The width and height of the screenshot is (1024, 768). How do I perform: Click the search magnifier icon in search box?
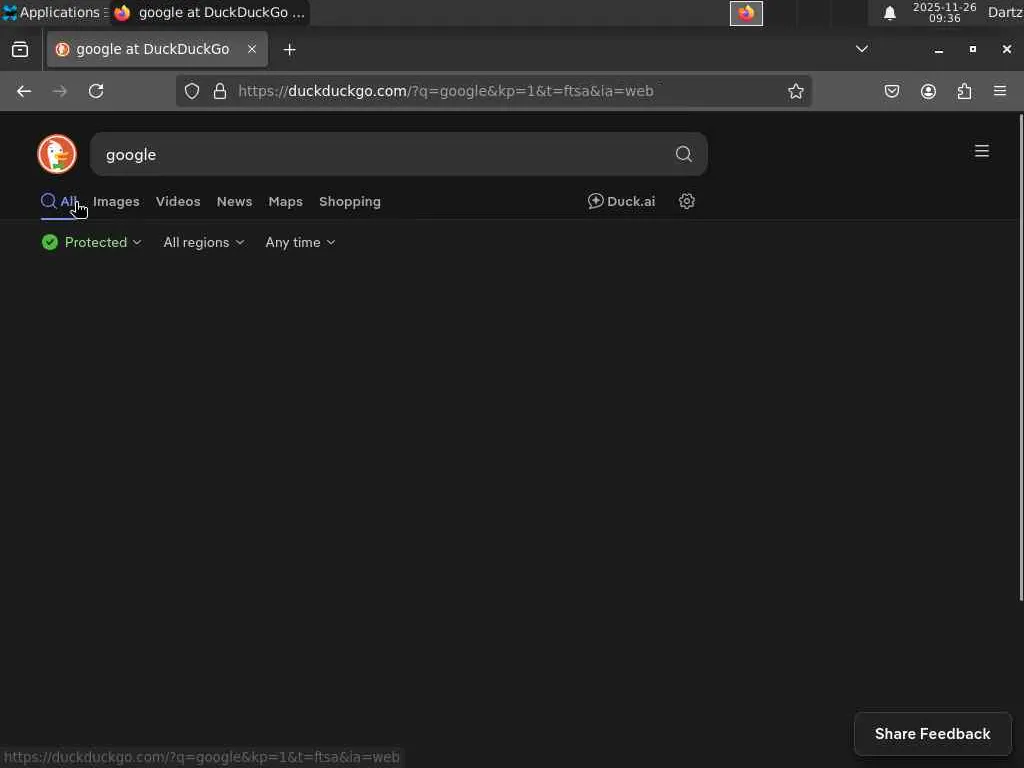pos(683,154)
